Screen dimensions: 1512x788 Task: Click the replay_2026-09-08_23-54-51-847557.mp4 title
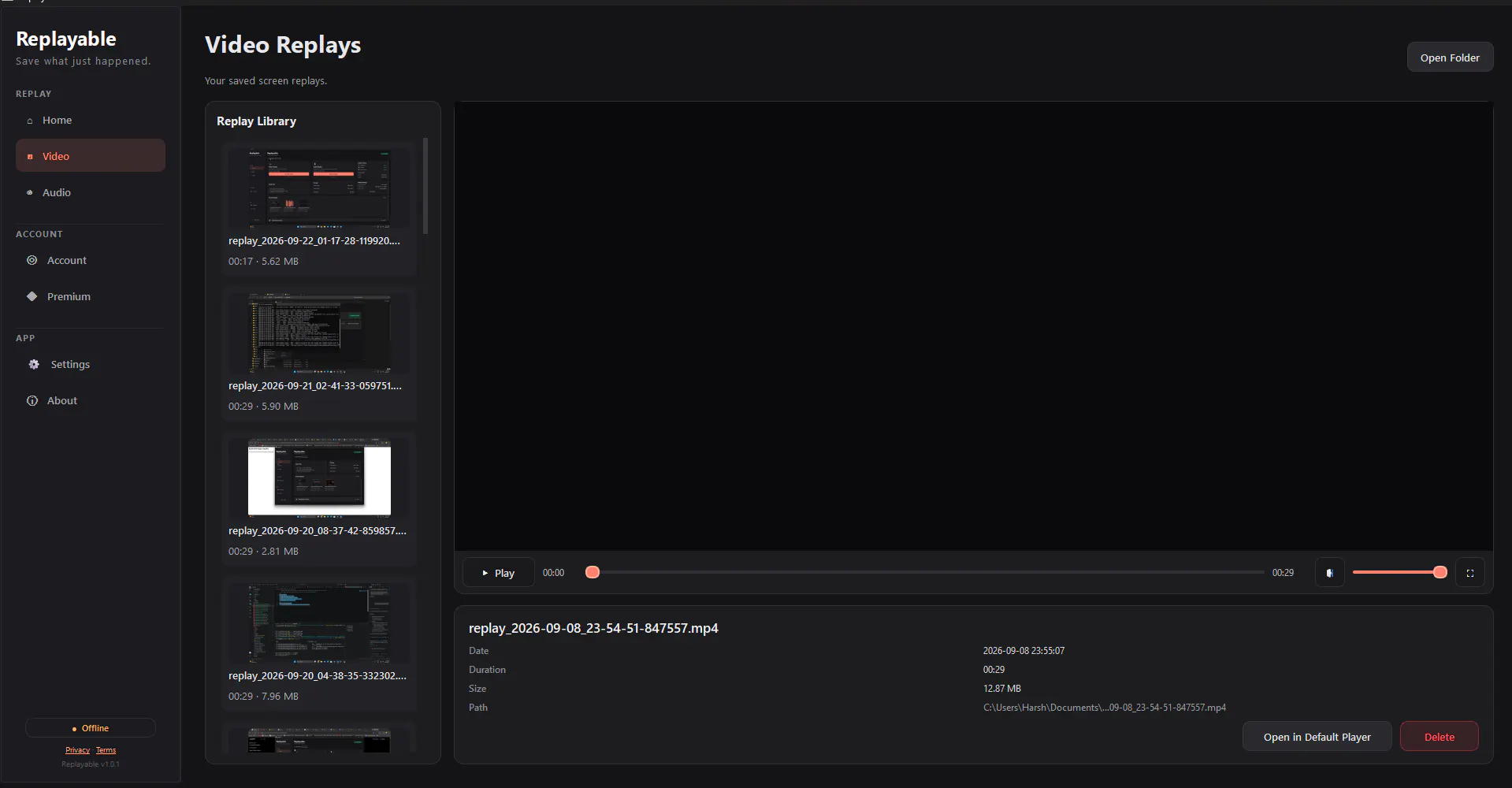click(x=593, y=628)
